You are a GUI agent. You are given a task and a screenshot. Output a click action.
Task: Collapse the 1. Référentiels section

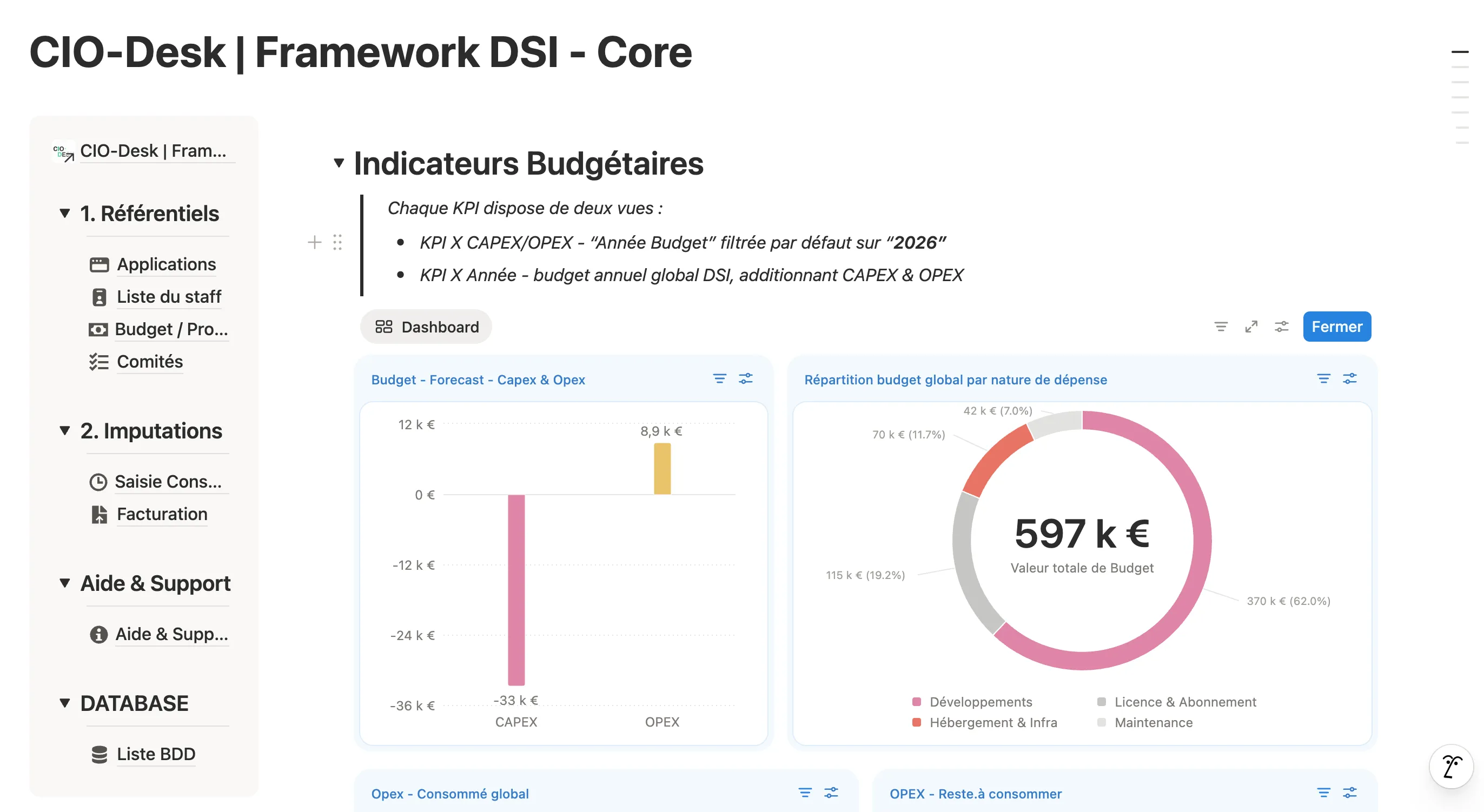[64, 213]
